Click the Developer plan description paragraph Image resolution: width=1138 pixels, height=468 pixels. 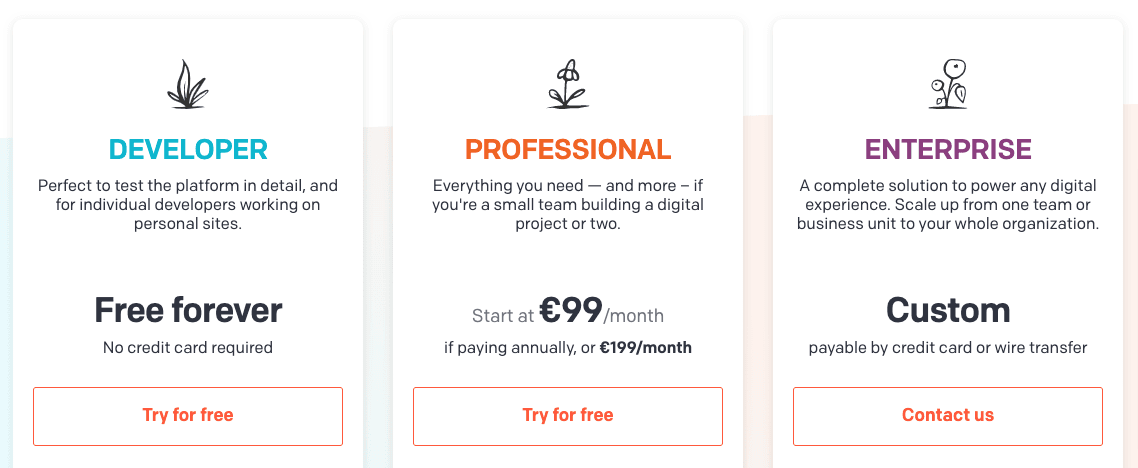(x=188, y=205)
